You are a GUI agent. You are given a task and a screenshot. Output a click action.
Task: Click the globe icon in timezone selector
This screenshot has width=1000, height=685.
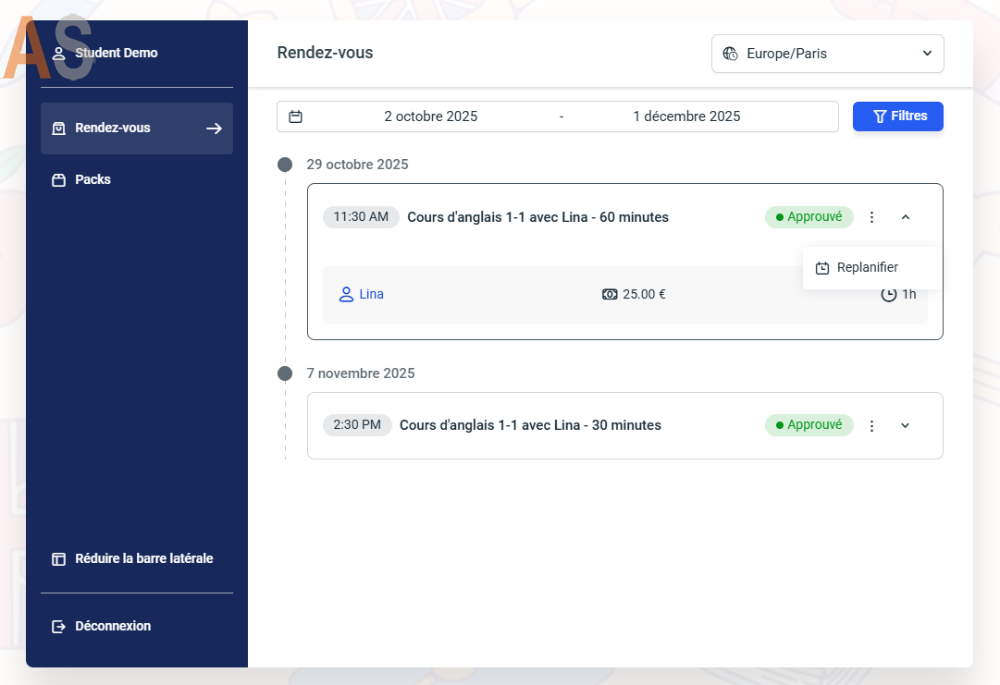click(730, 54)
